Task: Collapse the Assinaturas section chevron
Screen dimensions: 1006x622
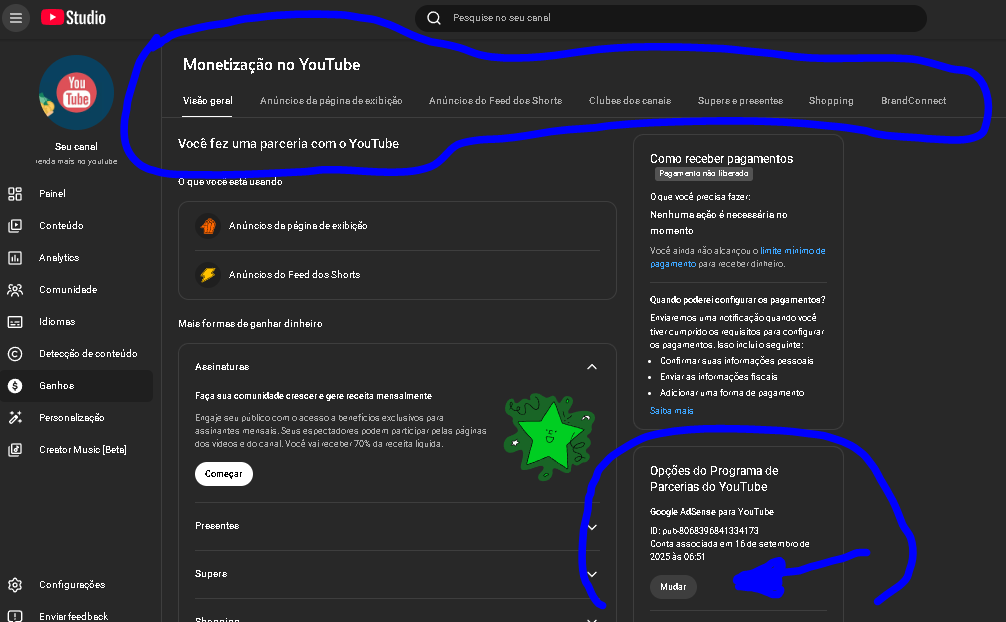Action: 592,367
